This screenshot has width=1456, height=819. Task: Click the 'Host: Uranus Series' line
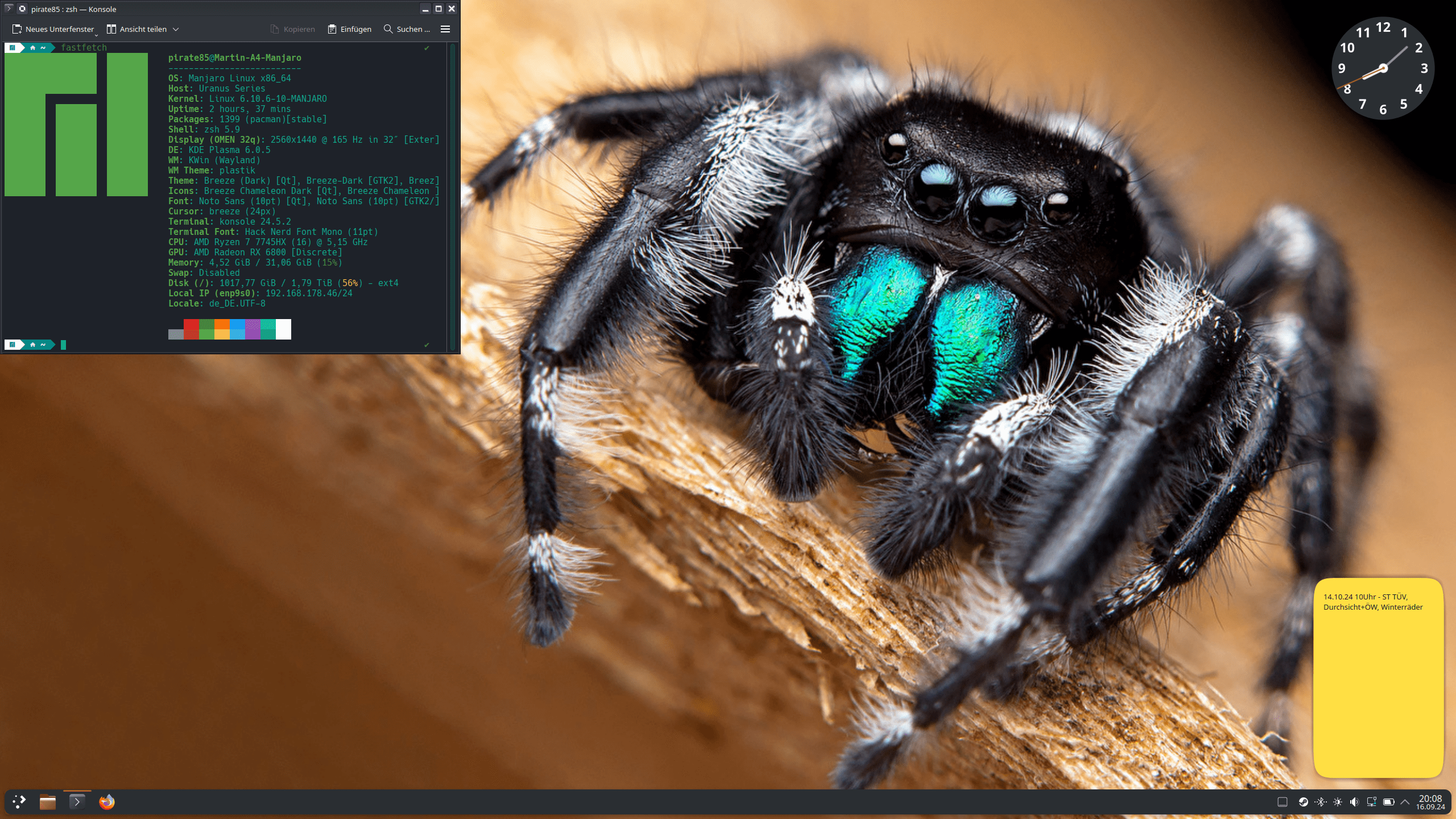click(x=217, y=89)
